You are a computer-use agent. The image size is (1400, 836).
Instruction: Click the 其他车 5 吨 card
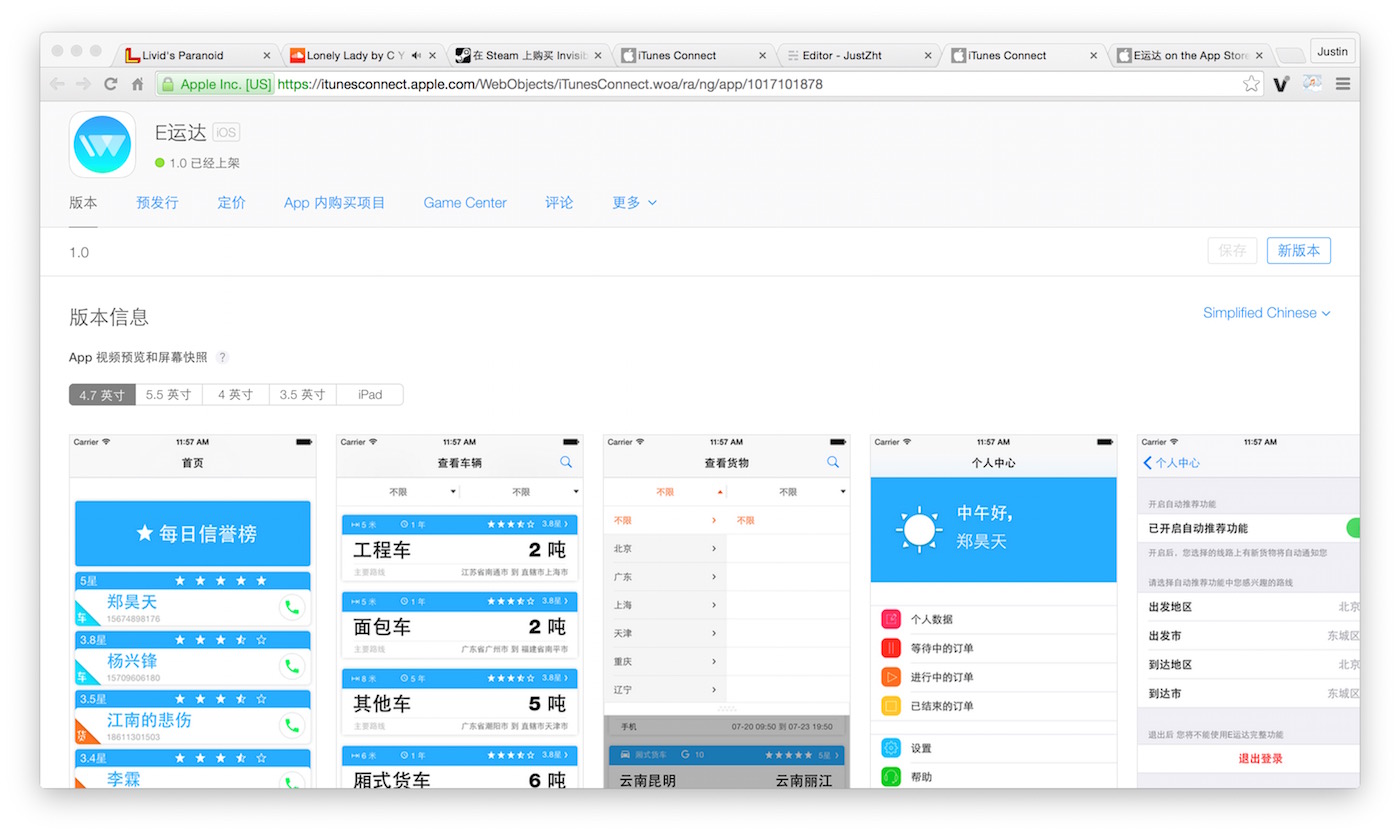click(x=459, y=702)
